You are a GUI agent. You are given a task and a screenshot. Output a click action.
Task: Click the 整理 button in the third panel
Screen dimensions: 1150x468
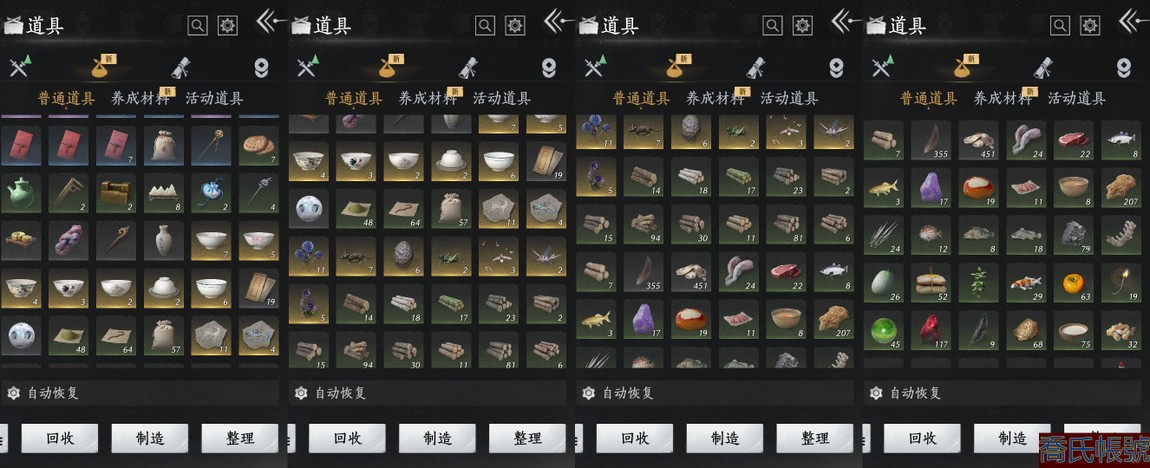point(815,439)
